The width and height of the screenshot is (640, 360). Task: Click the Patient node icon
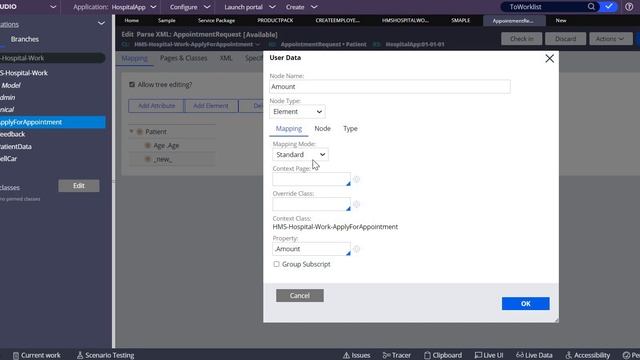pos(140,132)
